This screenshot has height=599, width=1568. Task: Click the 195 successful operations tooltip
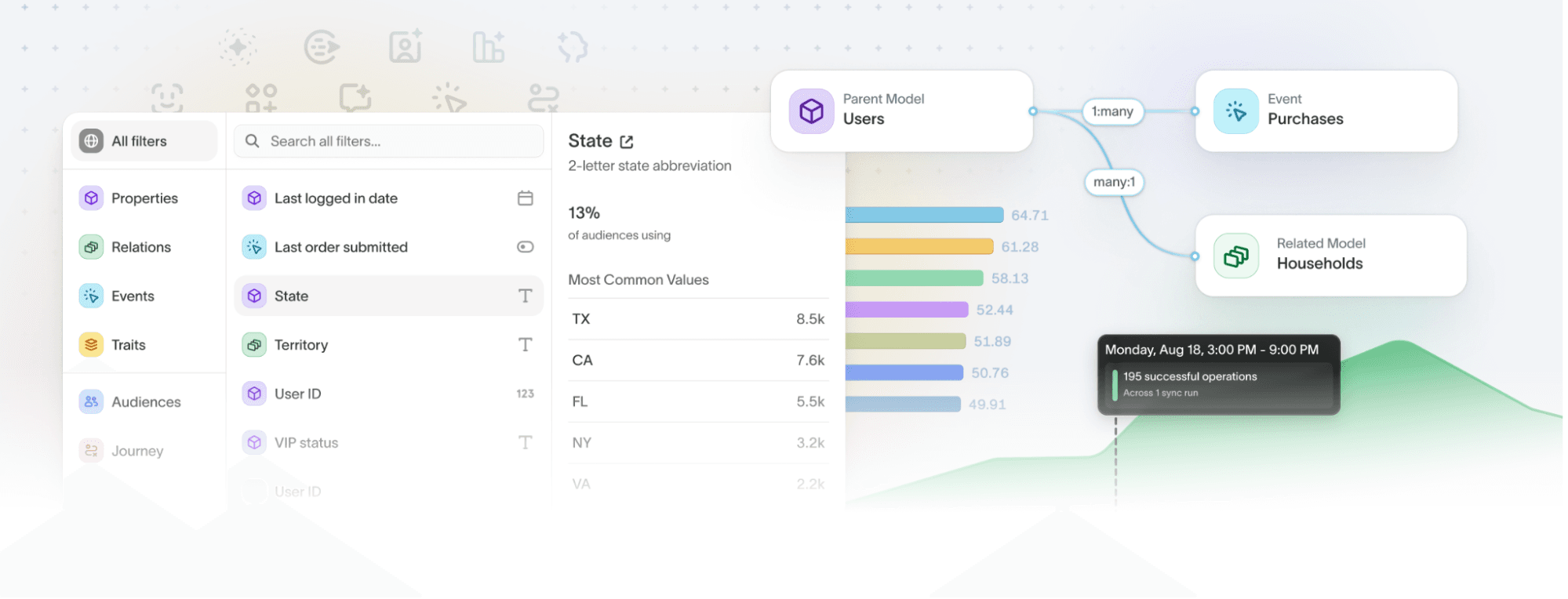(1218, 376)
